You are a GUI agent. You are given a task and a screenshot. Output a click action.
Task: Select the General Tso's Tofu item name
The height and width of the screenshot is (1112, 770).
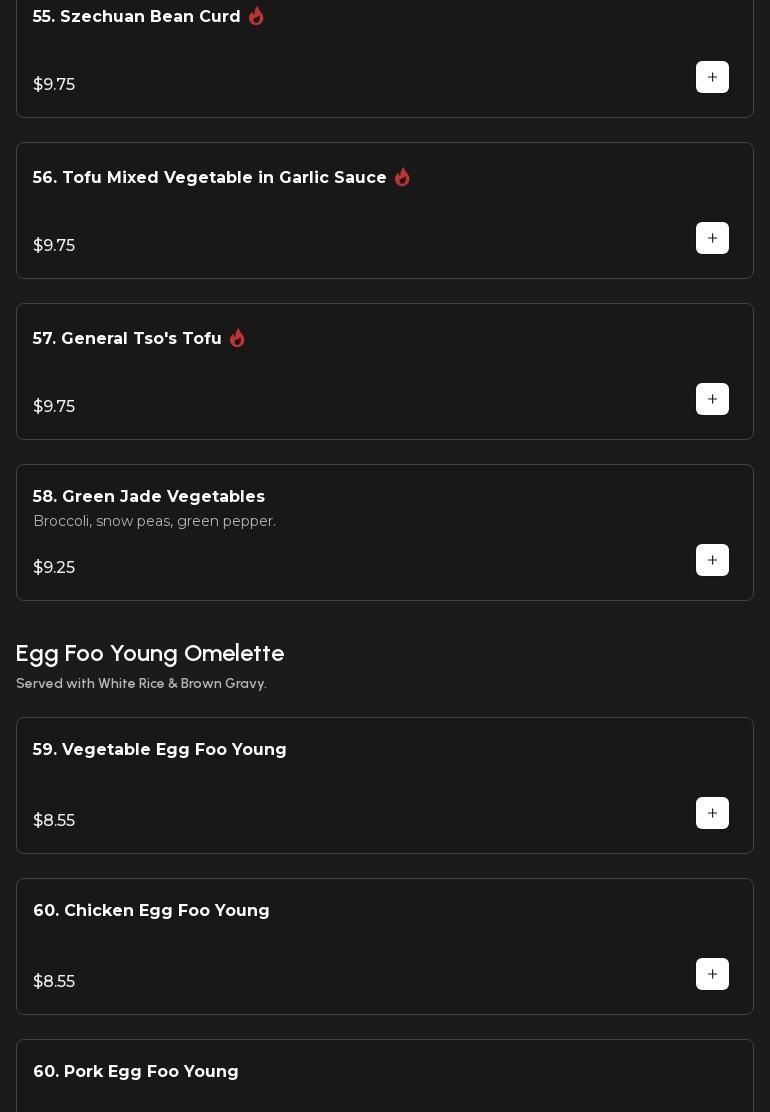pos(127,339)
